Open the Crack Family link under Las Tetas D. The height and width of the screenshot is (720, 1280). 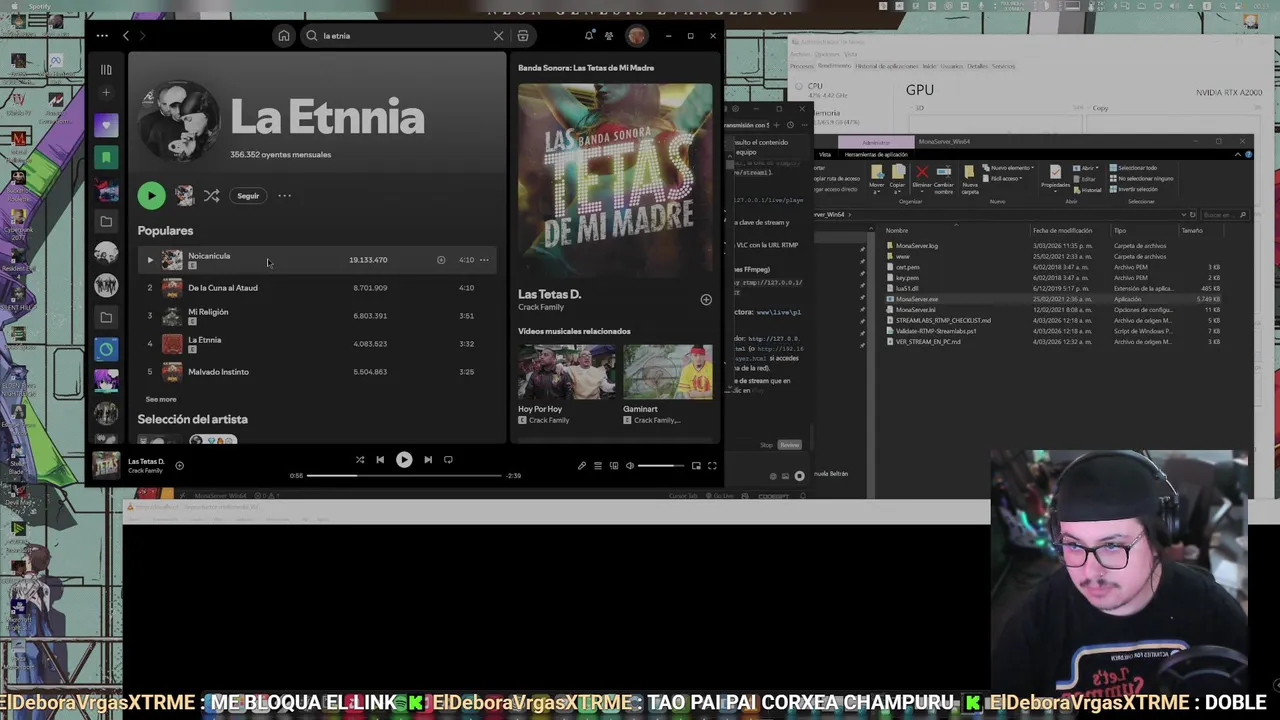(x=543, y=307)
